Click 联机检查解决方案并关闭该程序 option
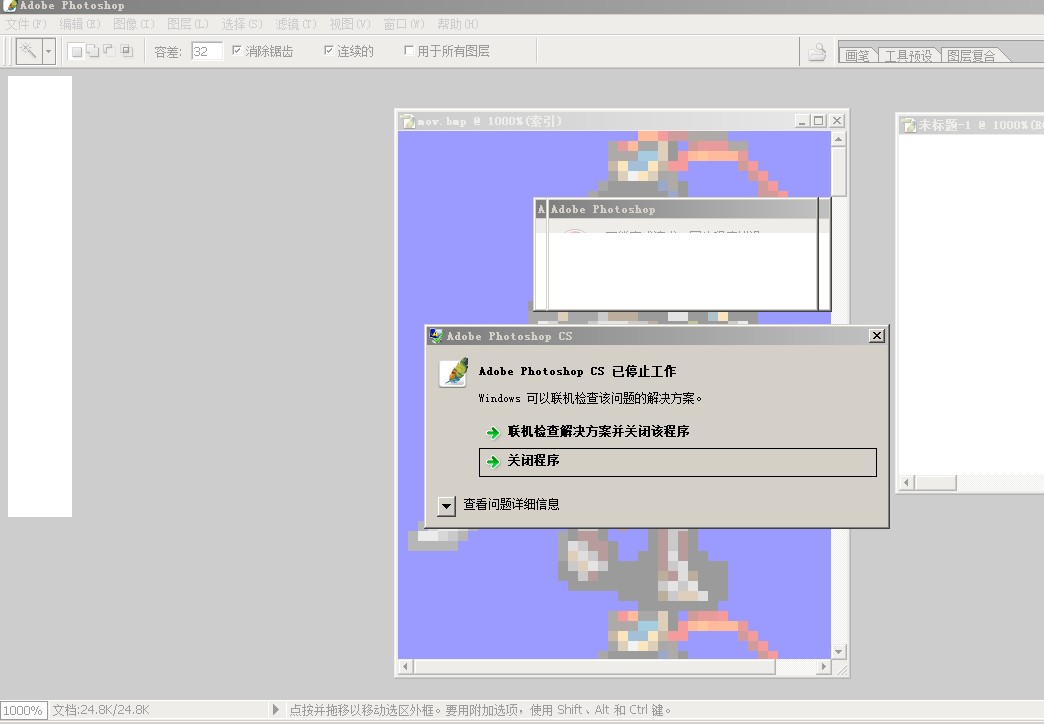 tap(598, 432)
